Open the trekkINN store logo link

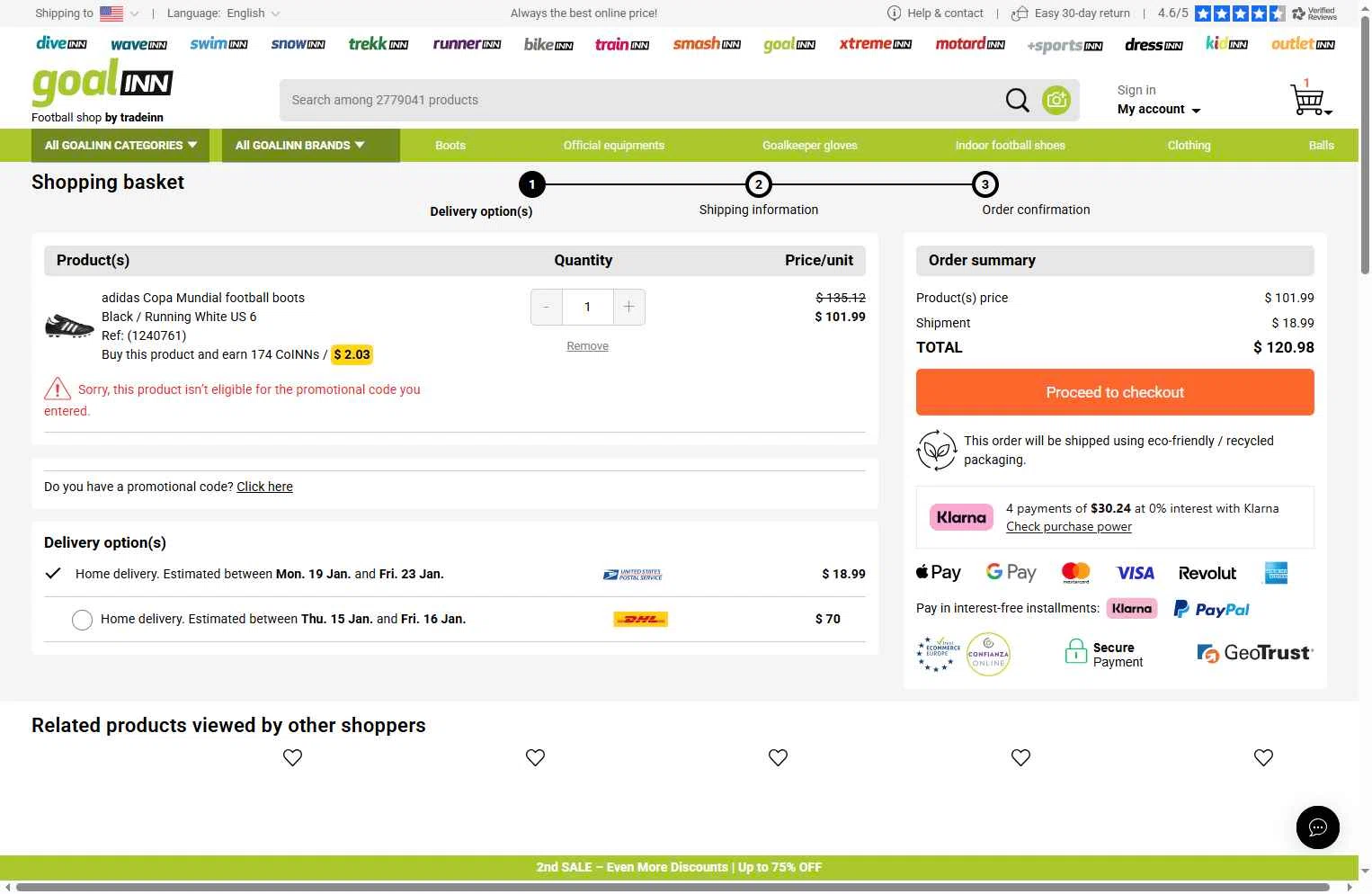[x=379, y=43]
